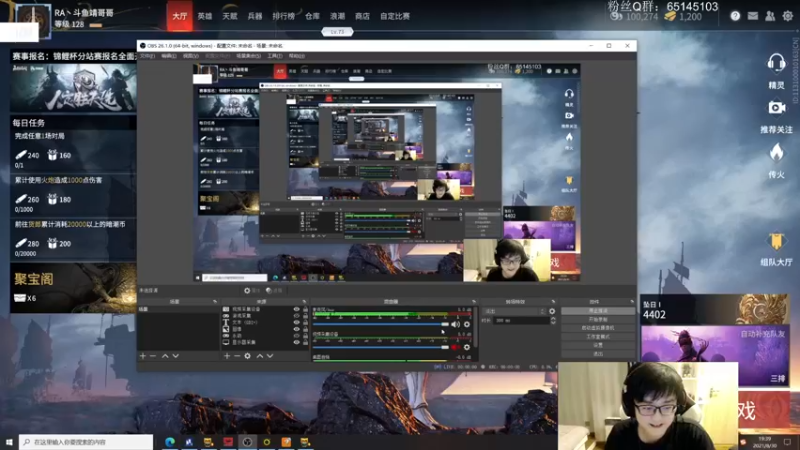Unmute the 视频采集设备 red speaker icon
This screenshot has width=800, height=450.
(x=455, y=347)
